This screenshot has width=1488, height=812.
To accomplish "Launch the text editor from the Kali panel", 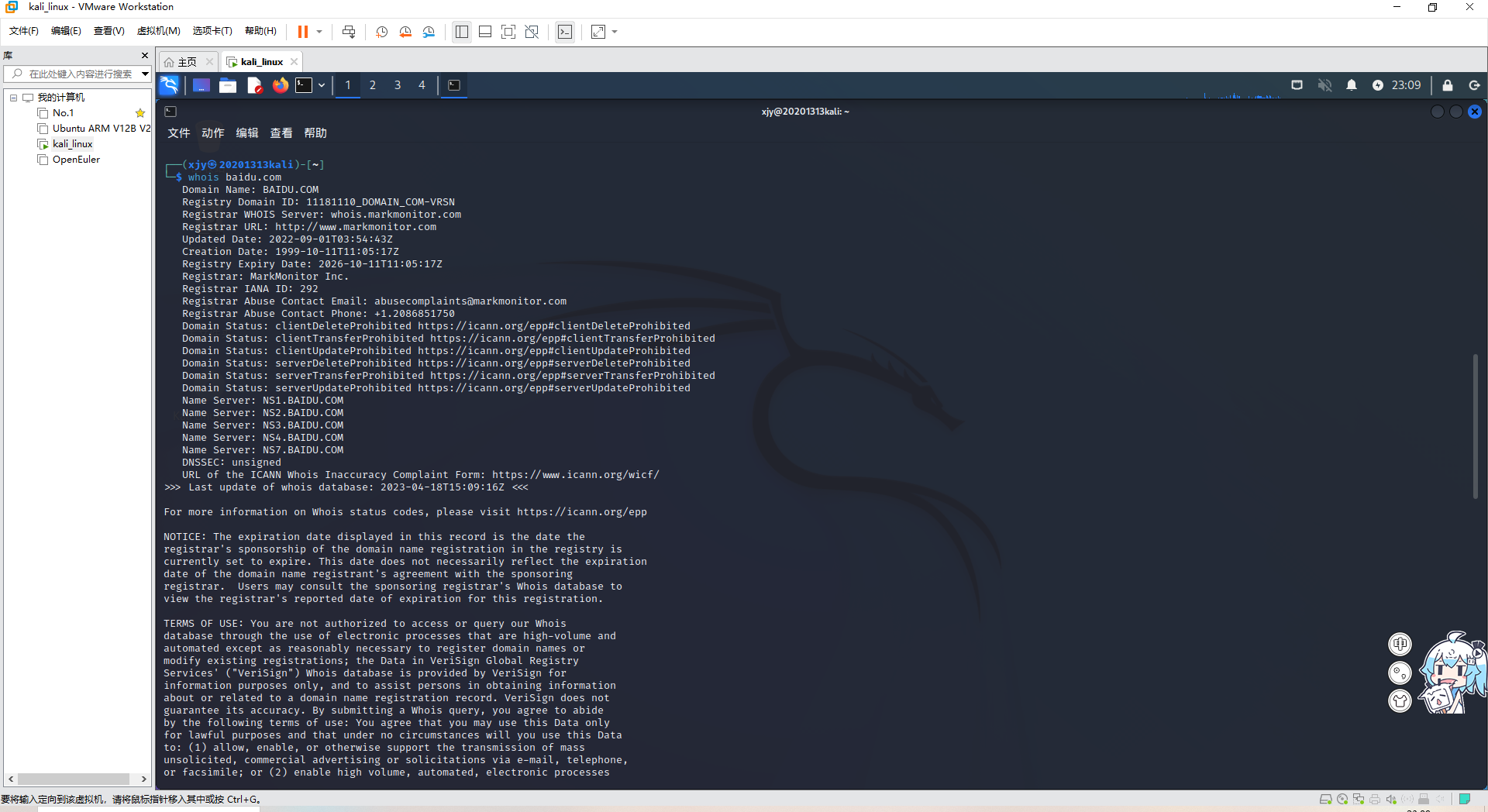I will 254,85.
